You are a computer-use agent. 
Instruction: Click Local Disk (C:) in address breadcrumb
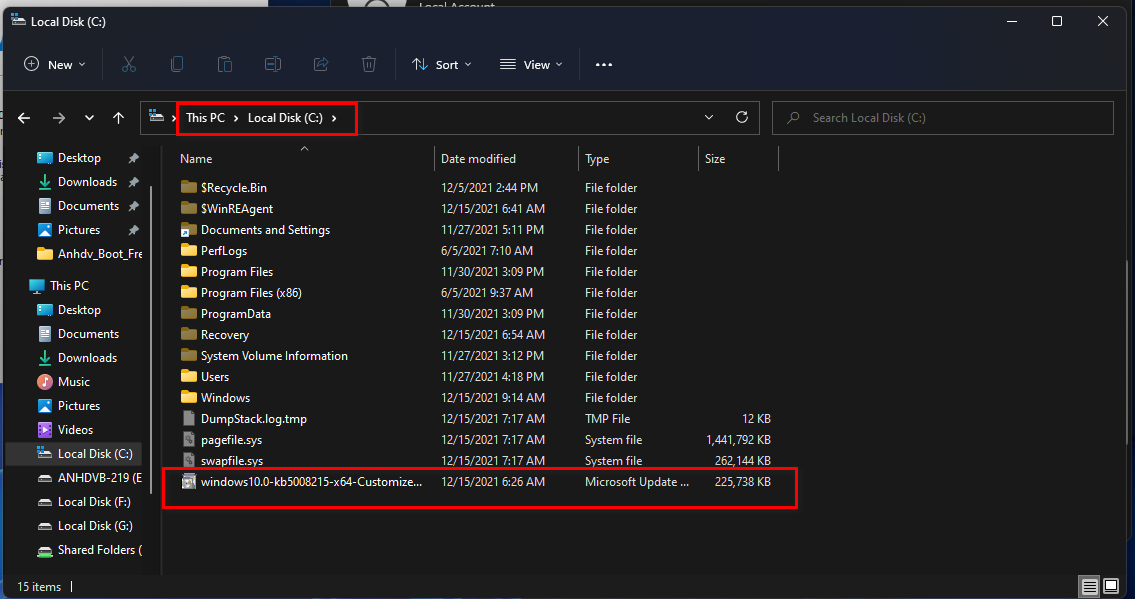tap(285, 117)
